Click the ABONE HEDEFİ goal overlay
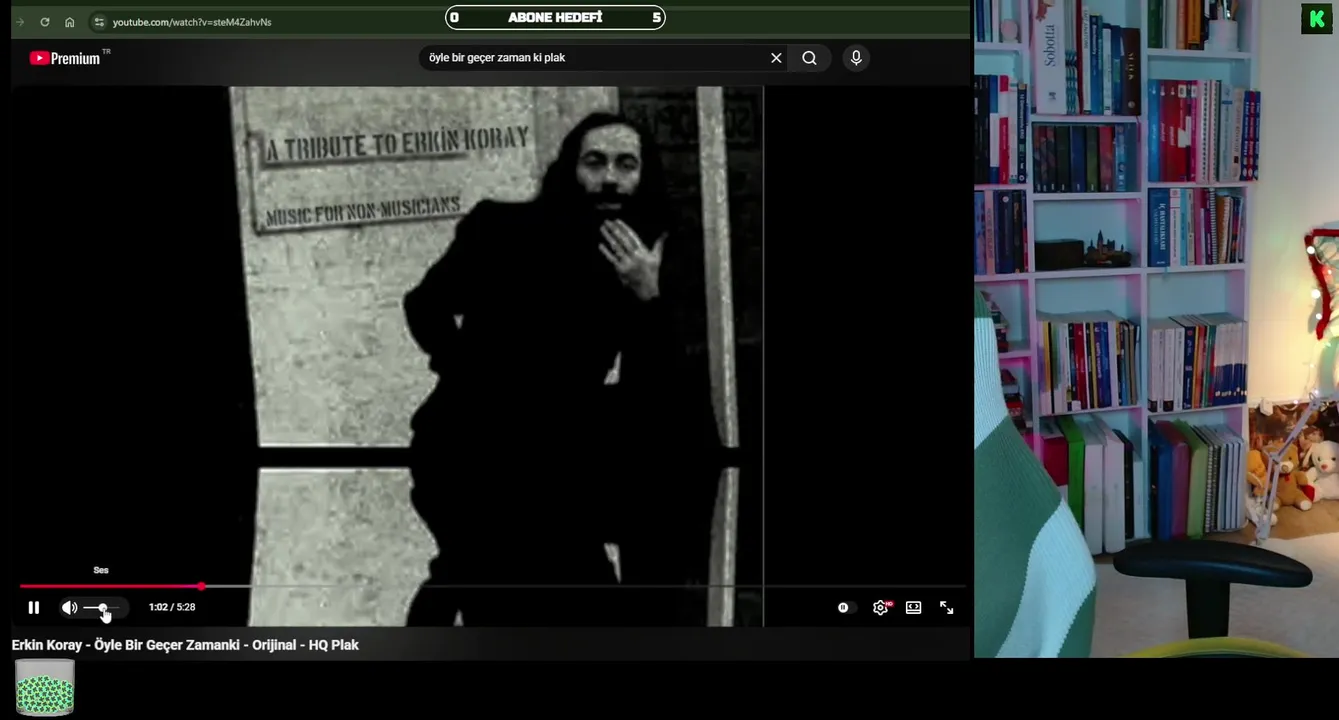1339x720 pixels. point(555,17)
